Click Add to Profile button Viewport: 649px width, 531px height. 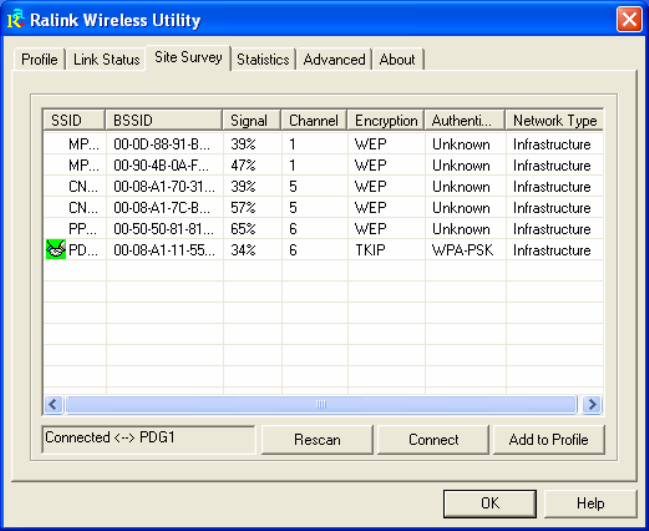click(548, 440)
